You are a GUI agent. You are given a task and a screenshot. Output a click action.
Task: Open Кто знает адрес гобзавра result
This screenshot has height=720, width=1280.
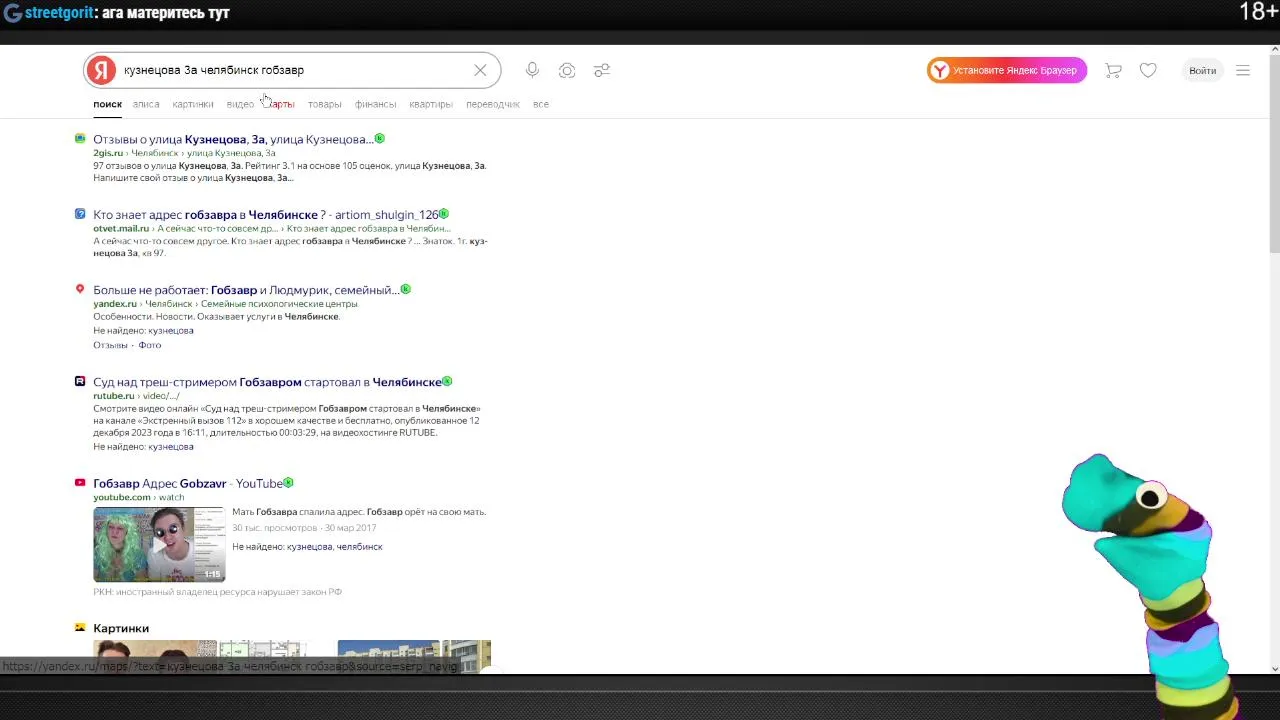[265, 214]
